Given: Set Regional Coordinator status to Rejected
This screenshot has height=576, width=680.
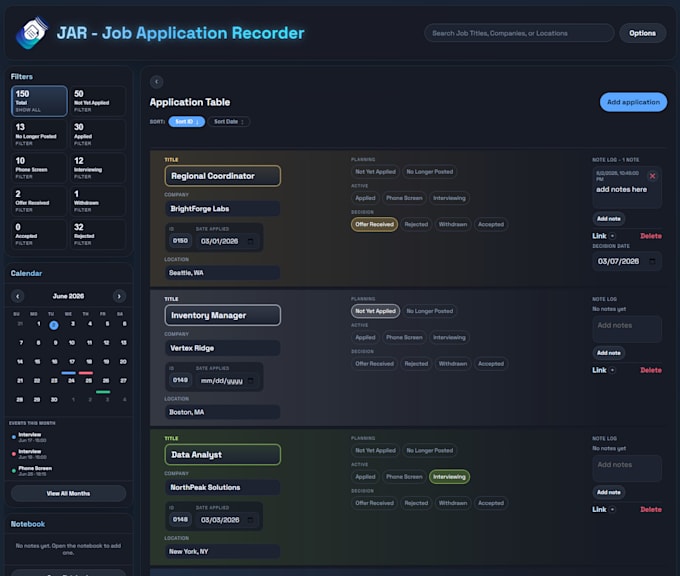Looking at the screenshot, I should click(416, 224).
